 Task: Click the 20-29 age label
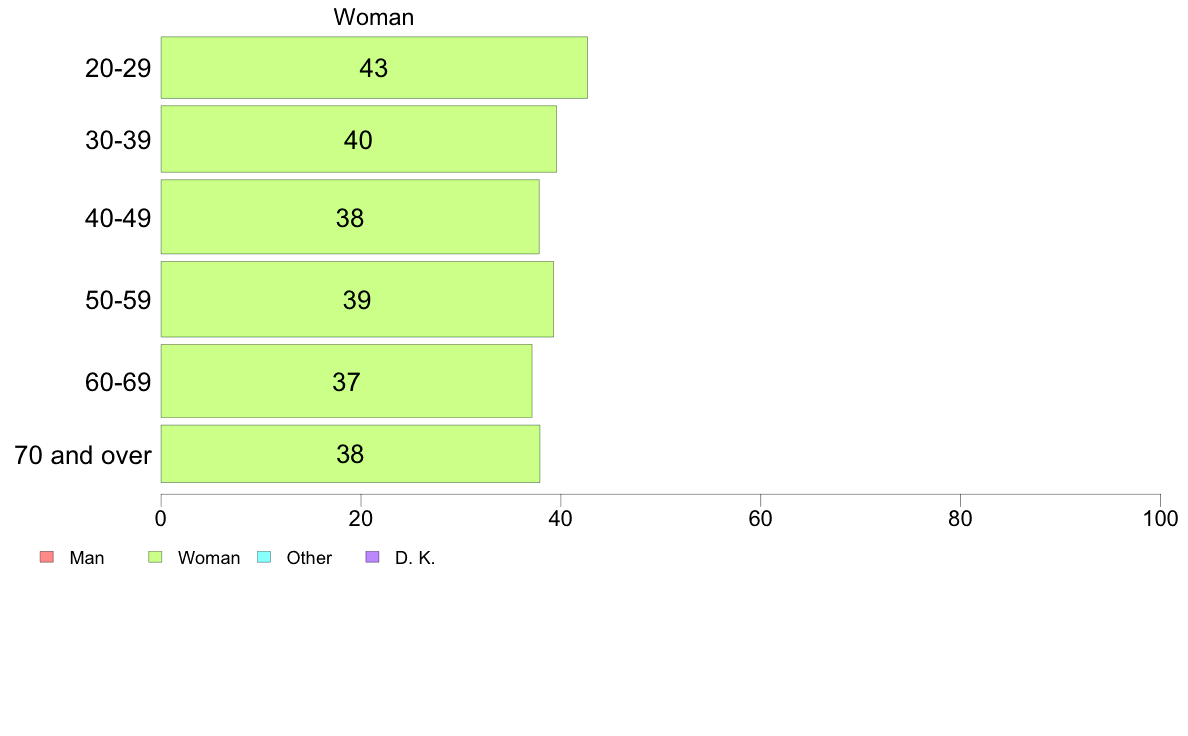pyautogui.click(x=118, y=68)
